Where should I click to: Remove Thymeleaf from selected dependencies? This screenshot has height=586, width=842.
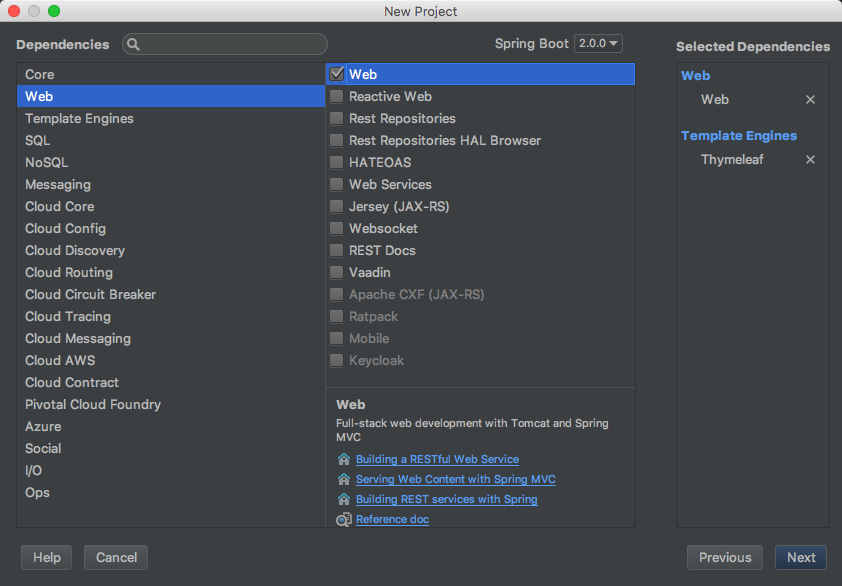pyautogui.click(x=810, y=160)
